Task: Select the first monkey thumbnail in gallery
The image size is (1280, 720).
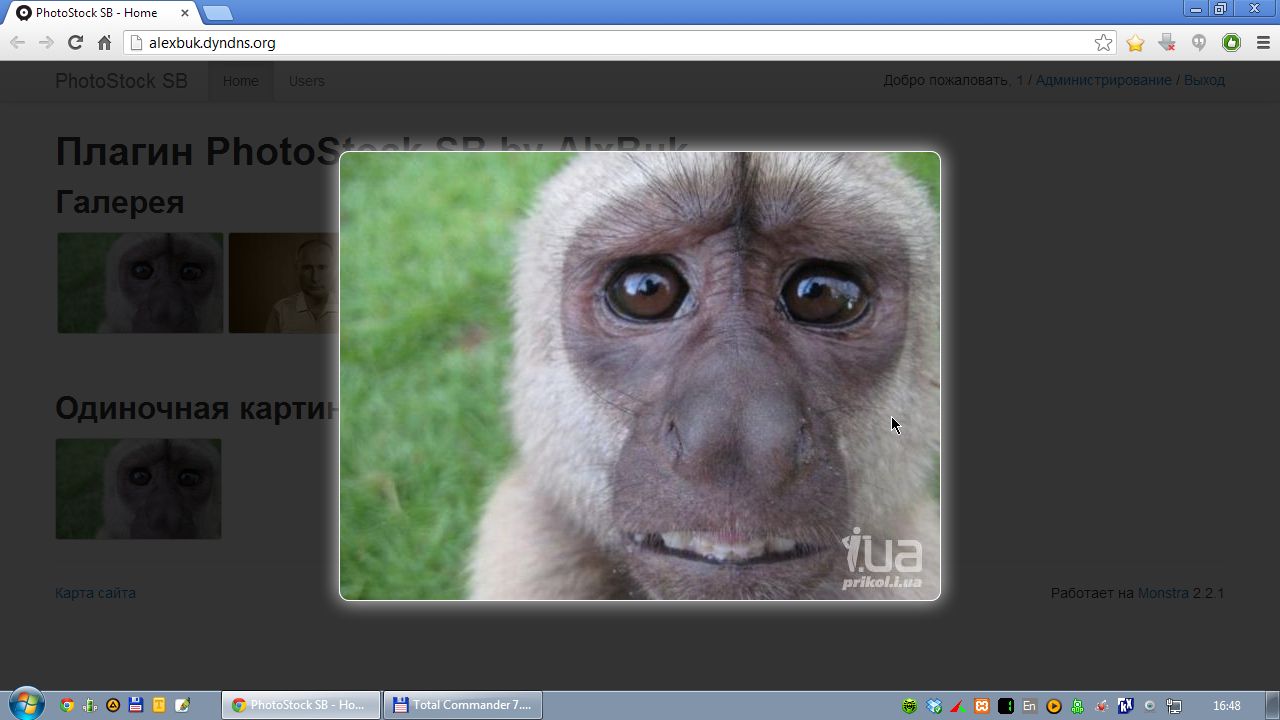Action: (x=140, y=283)
